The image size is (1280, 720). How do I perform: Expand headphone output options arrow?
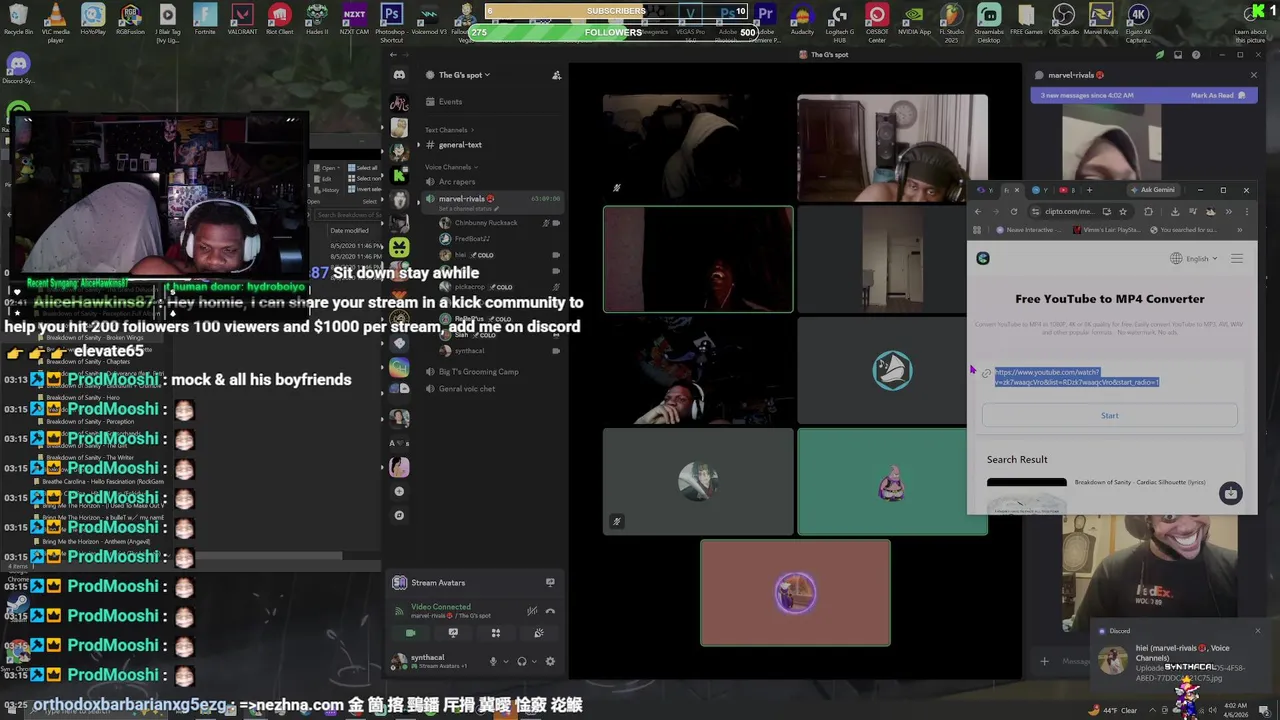click(533, 661)
